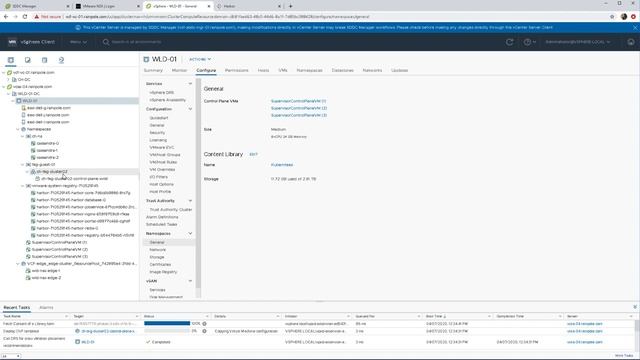Switch to the VMs tab
640x360 pixels.
click(283, 70)
